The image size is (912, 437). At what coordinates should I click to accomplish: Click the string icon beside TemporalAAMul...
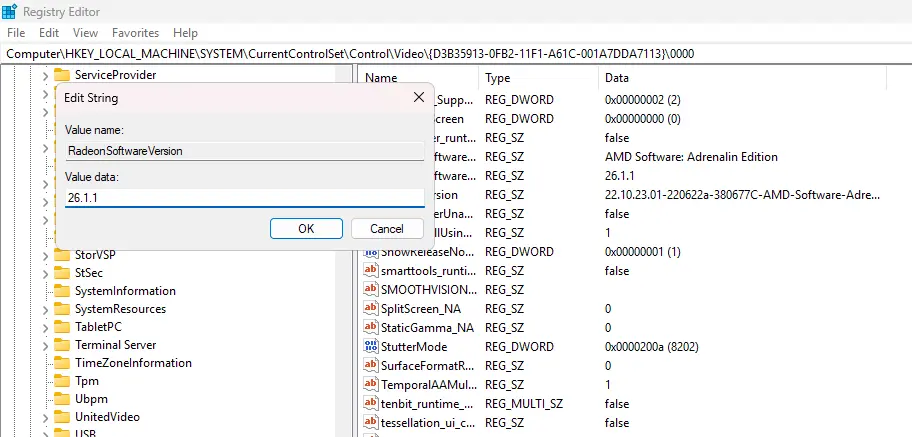click(370, 385)
